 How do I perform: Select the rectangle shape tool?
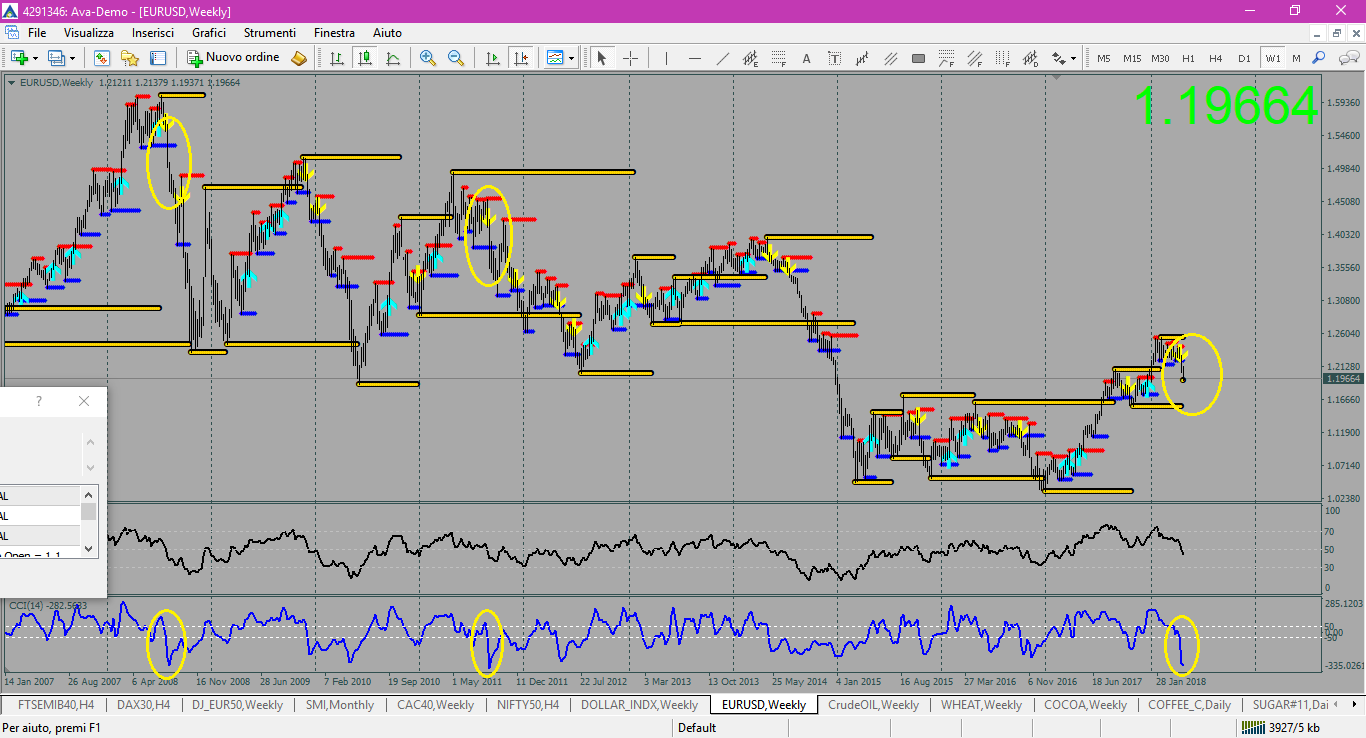coord(918,58)
